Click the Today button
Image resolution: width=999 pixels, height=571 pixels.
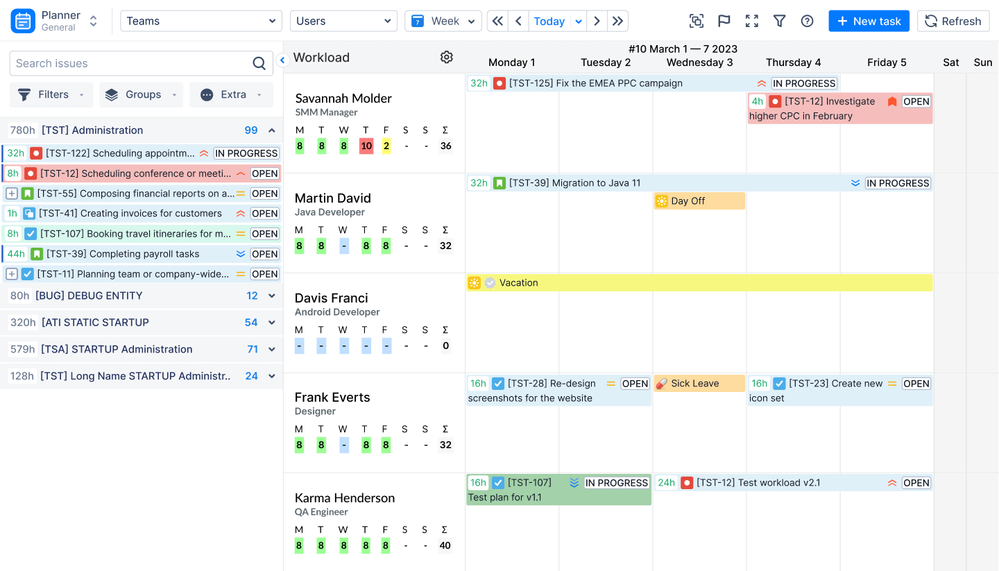[x=549, y=21]
